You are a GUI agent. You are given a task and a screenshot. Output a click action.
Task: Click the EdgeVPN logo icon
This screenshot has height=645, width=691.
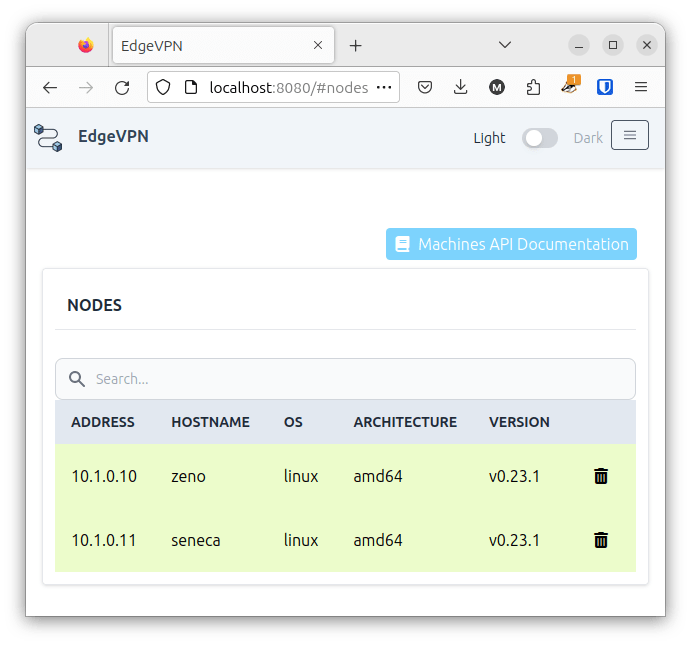coord(48,138)
